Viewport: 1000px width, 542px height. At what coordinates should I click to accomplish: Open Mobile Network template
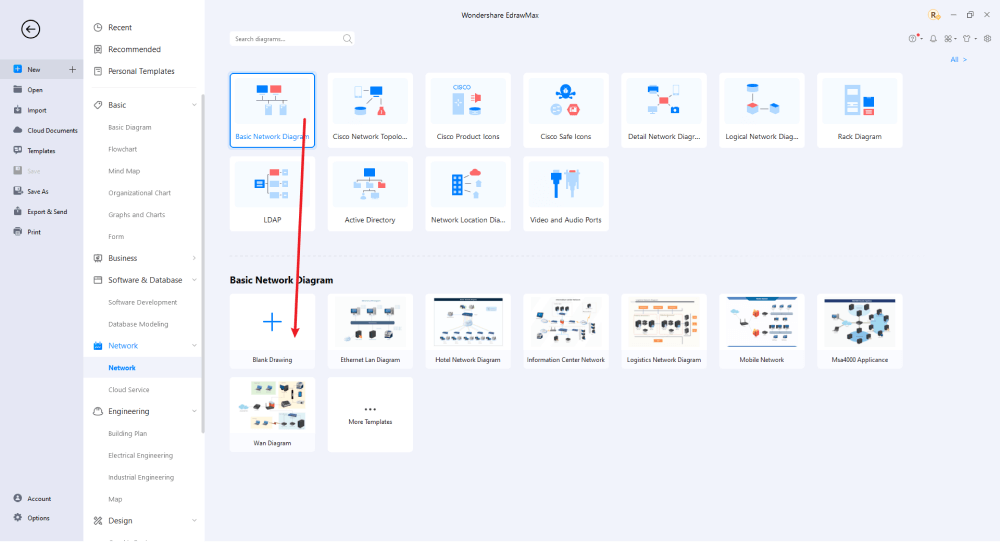[761, 331]
